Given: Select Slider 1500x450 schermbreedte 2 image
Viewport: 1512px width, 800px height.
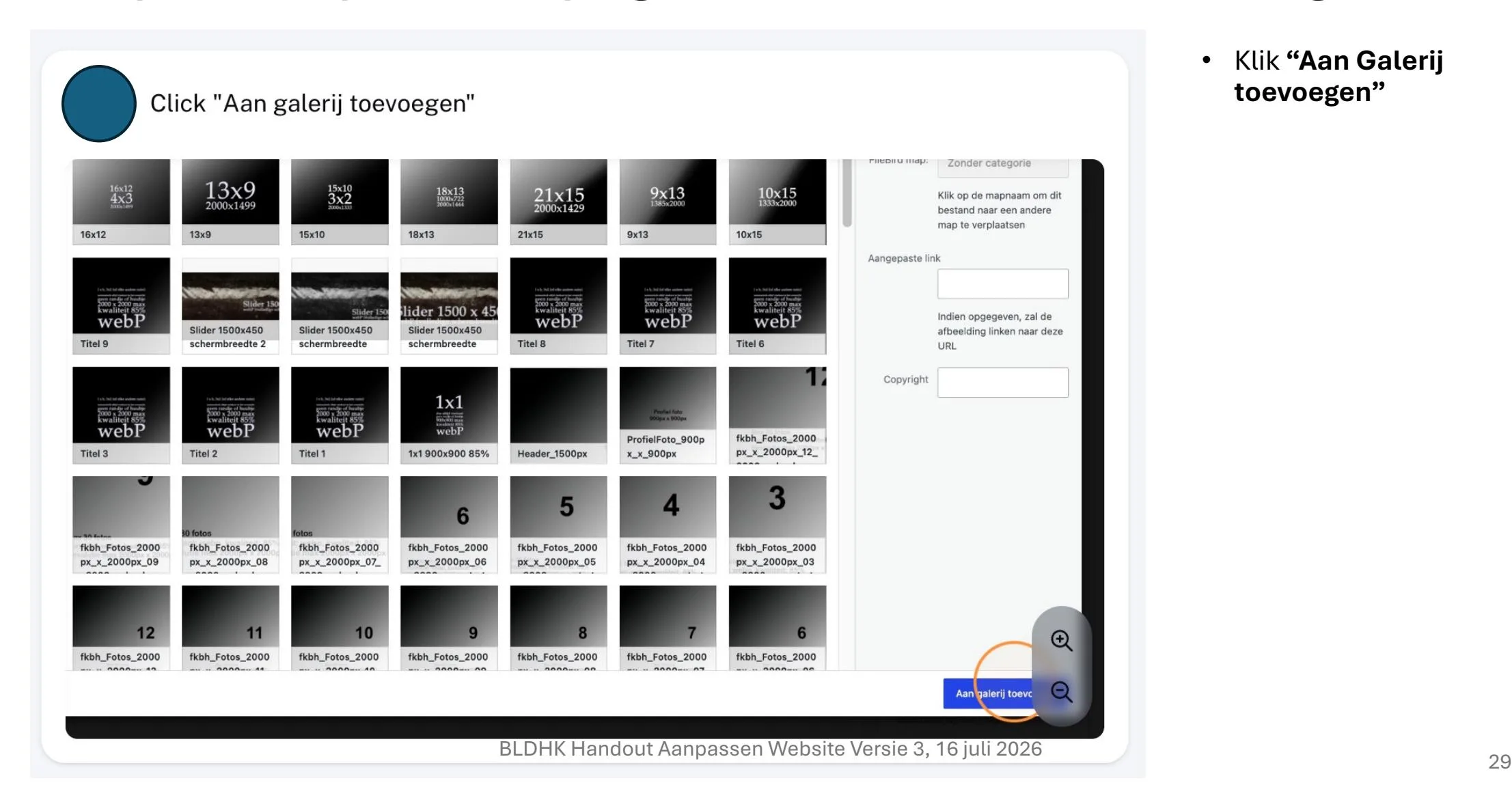Looking at the screenshot, I should pos(230,305).
